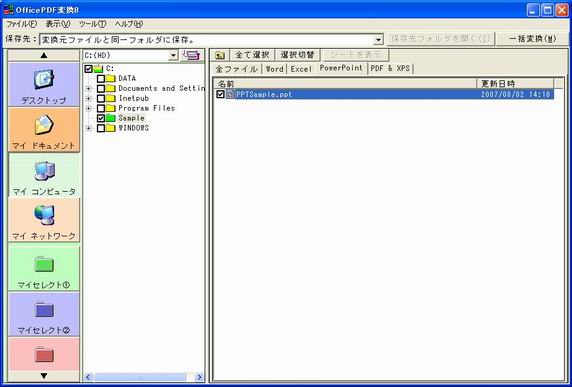The image size is (572, 387).
Task: Open blue My Select ② folder
Action: (44, 314)
